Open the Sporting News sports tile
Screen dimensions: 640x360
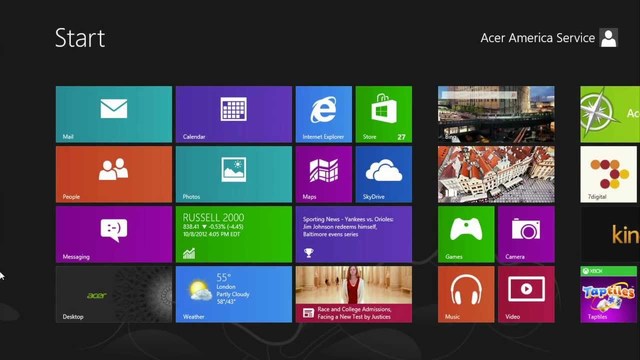pos(354,234)
